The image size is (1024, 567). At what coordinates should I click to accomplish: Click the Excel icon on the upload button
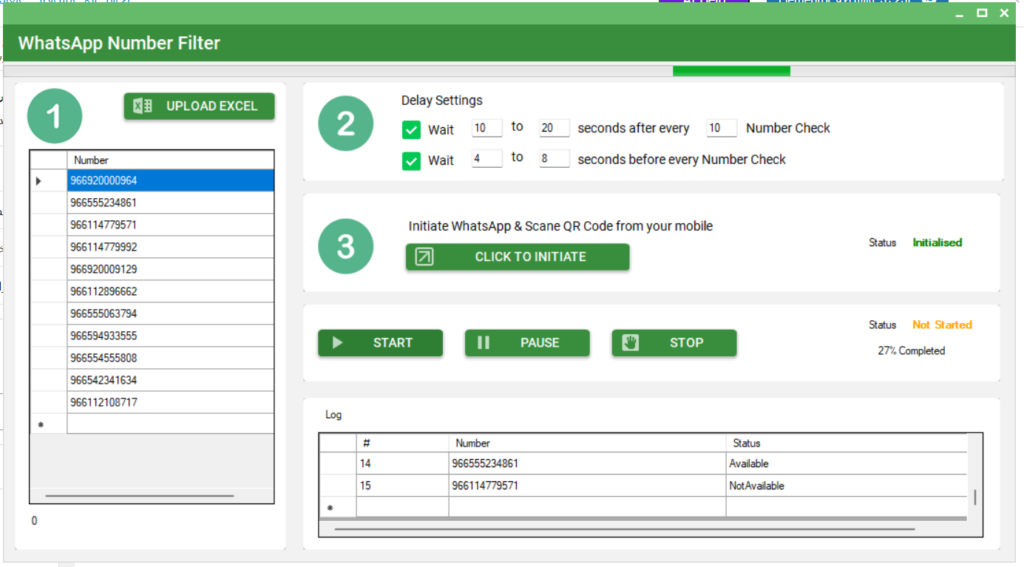pyautogui.click(x=142, y=106)
